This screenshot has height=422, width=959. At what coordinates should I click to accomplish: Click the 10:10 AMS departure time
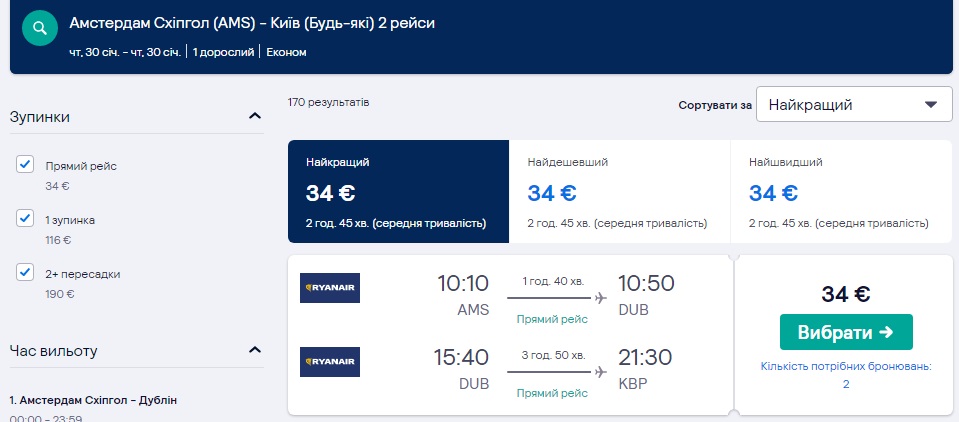[x=463, y=284]
